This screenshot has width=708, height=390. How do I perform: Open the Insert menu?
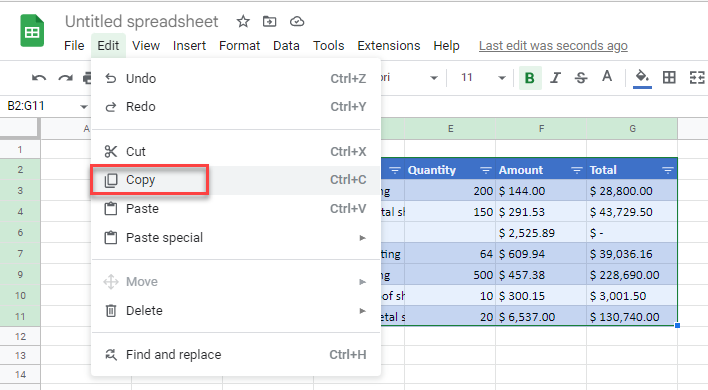189,46
